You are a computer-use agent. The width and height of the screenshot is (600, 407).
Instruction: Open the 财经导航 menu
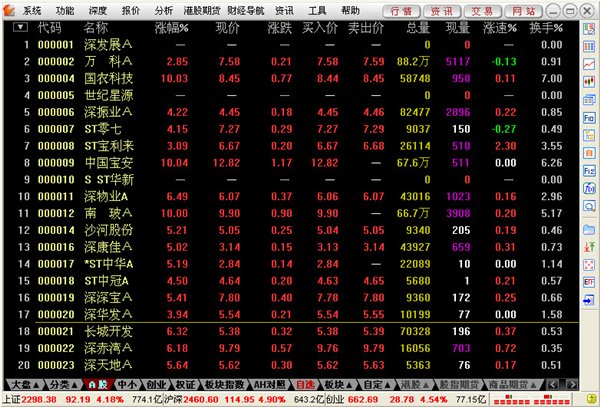(x=246, y=11)
